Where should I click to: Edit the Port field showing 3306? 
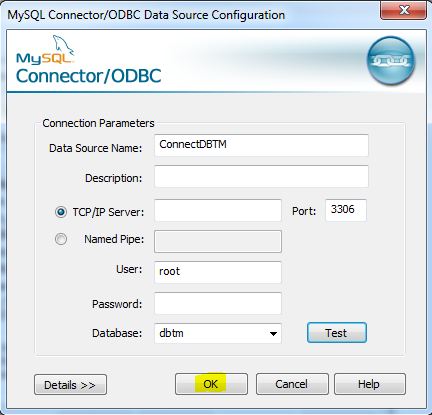point(346,210)
